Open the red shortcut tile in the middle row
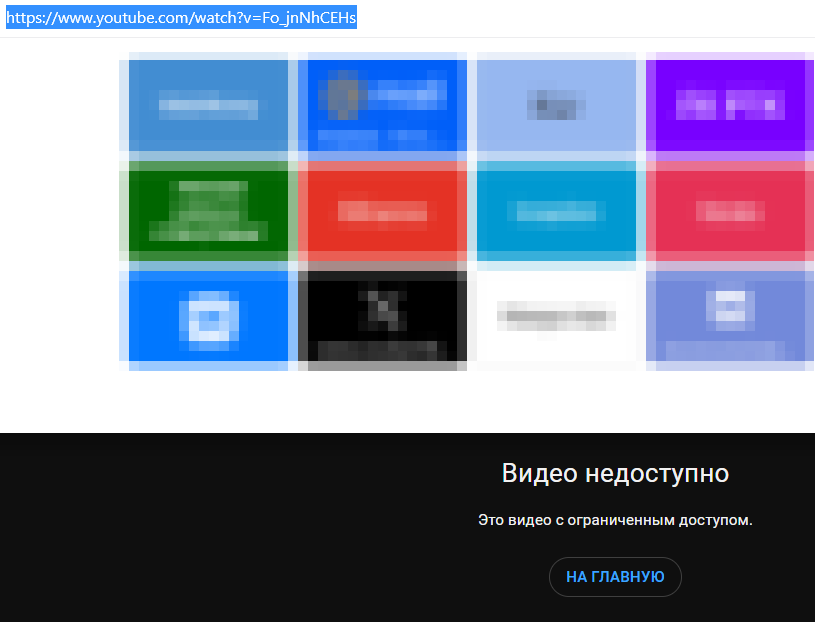The height and width of the screenshot is (622, 815). [x=383, y=212]
